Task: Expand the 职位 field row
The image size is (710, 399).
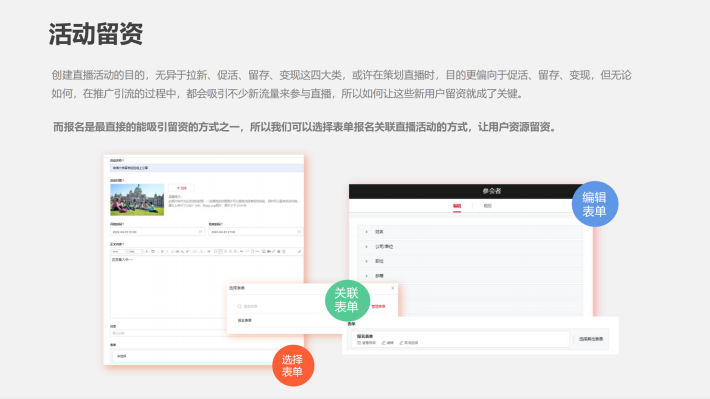Action: tap(470, 261)
